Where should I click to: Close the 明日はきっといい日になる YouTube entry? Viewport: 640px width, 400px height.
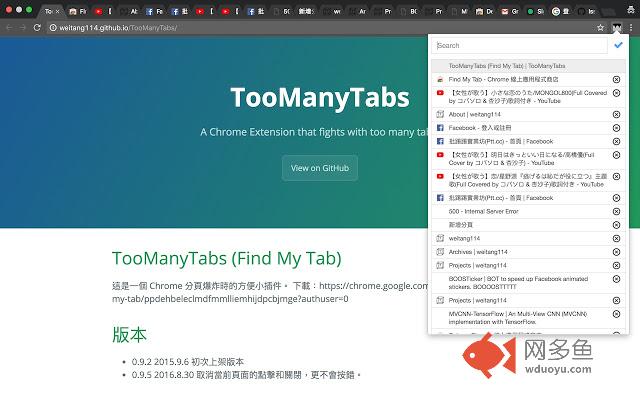[x=616, y=155]
